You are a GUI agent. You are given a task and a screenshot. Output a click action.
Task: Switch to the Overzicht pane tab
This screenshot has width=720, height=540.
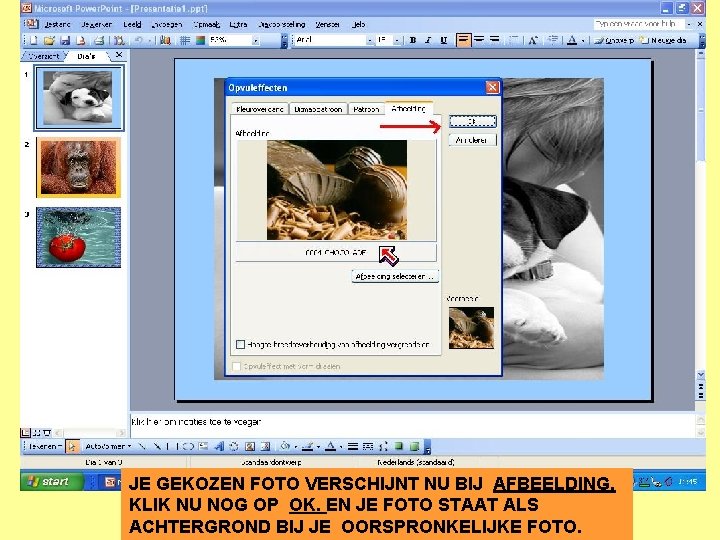(x=43, y=56)
